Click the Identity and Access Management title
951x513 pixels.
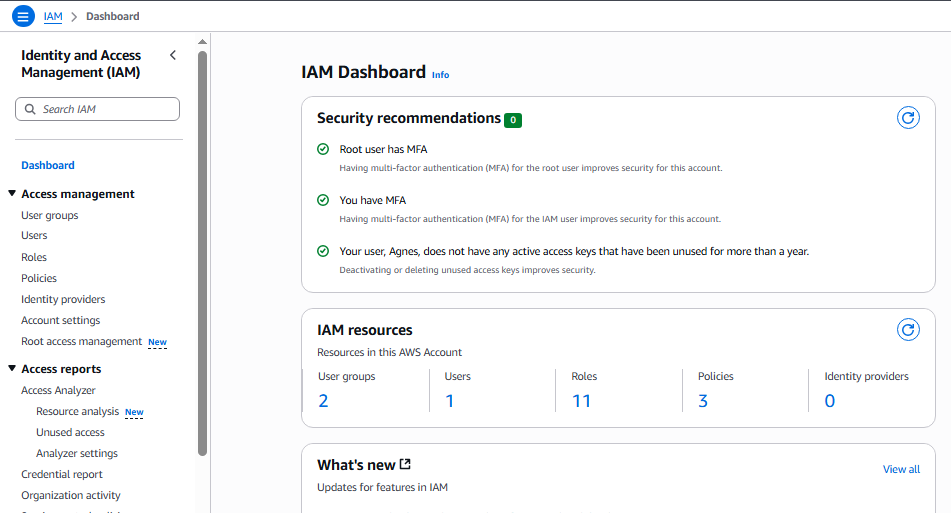81,64
